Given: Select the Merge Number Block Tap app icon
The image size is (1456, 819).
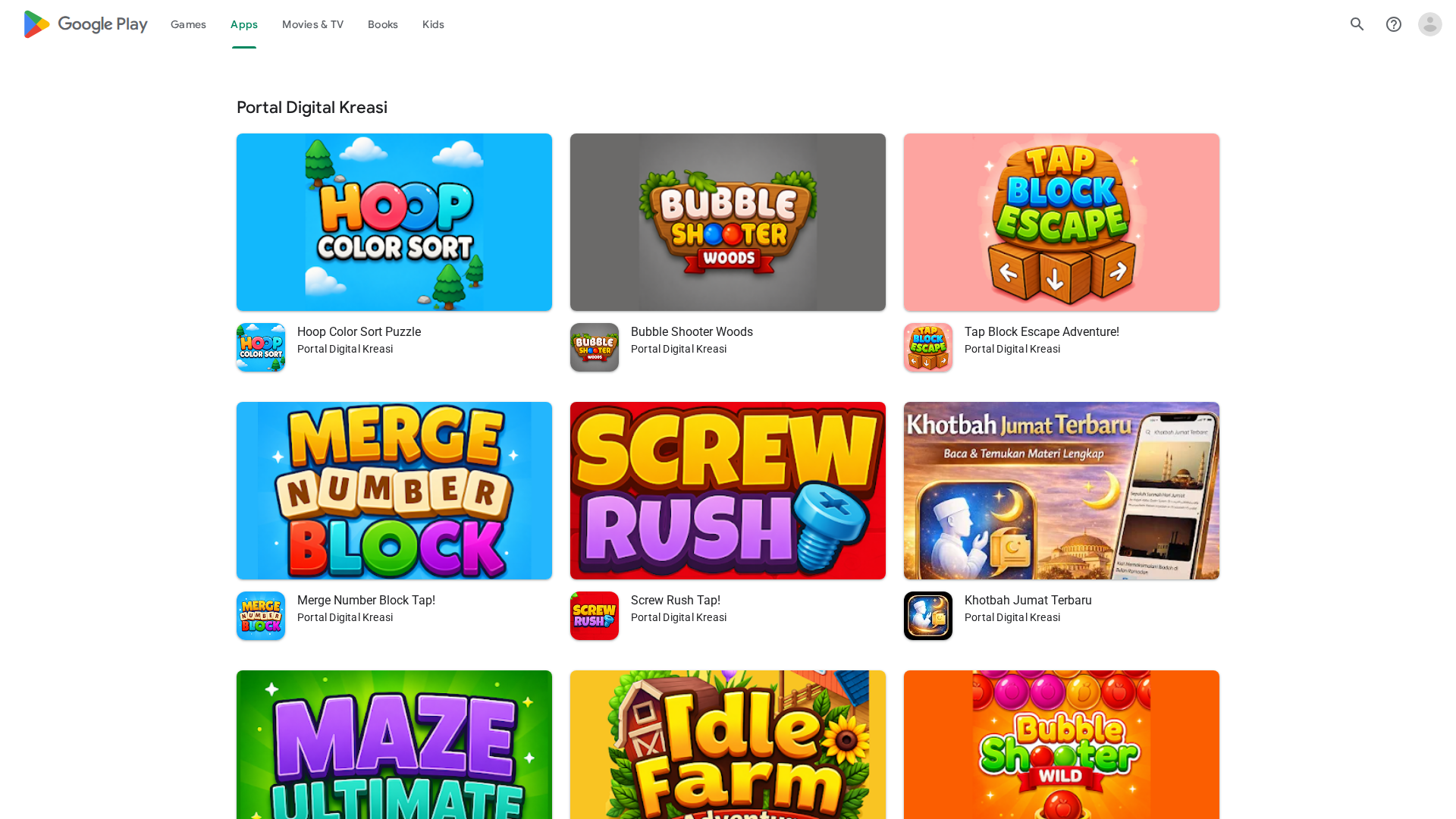Looking at the screenshot, I should (x=260, y=615).
